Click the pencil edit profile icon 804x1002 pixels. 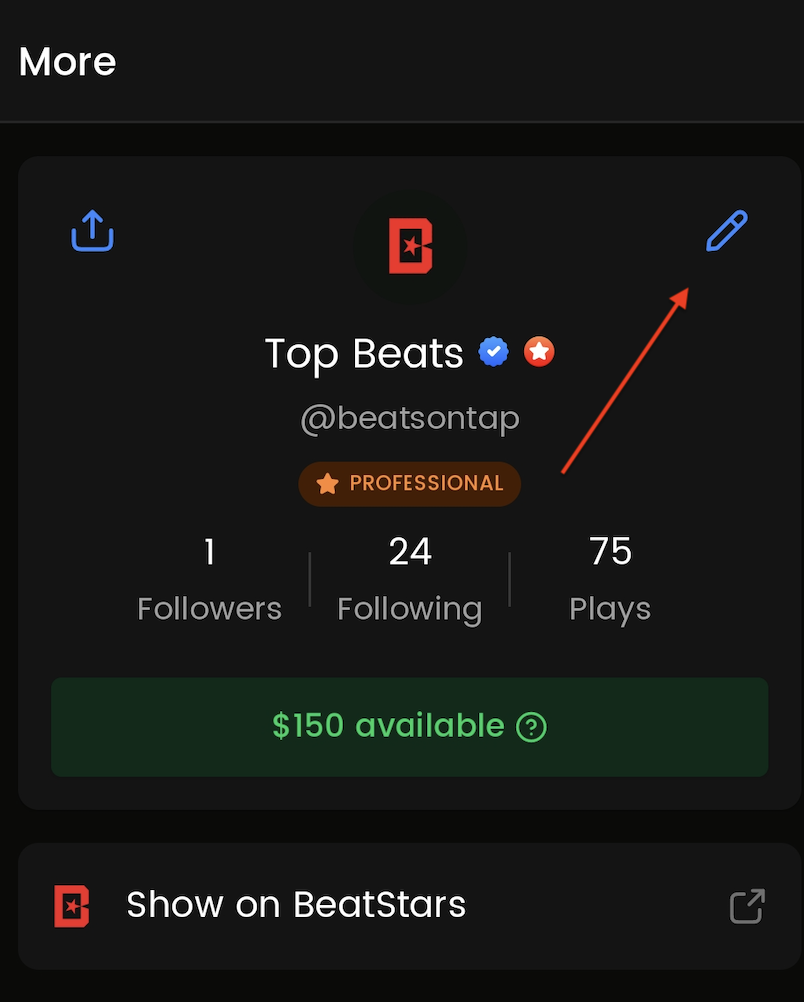727,231
